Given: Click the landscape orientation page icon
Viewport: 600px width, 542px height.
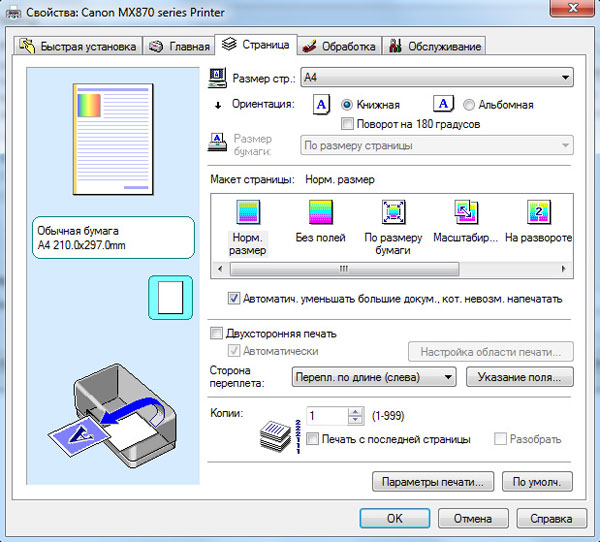Looking at the screenshot, I should pyautogui.click(x=443, y=103).
